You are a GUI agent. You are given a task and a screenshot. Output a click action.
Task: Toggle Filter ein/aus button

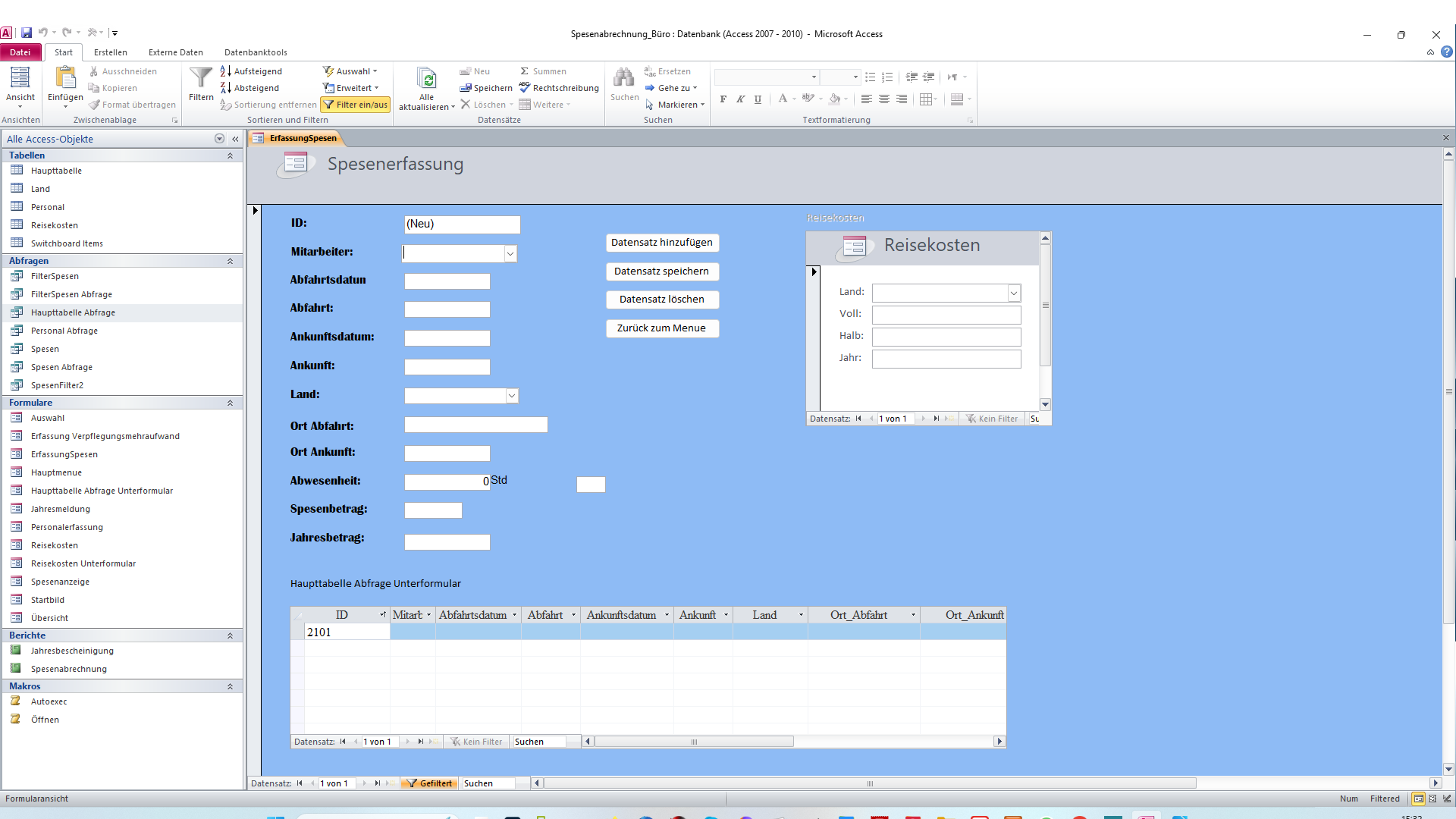point(356,105)
